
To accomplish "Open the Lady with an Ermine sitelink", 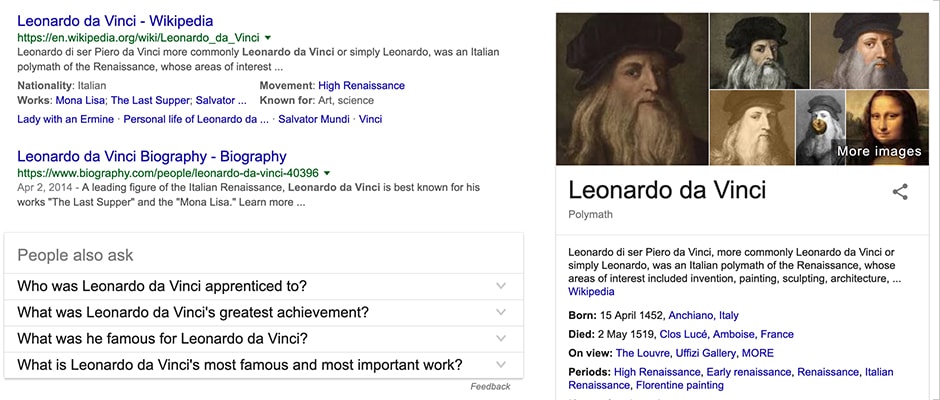I will [66, 119].
